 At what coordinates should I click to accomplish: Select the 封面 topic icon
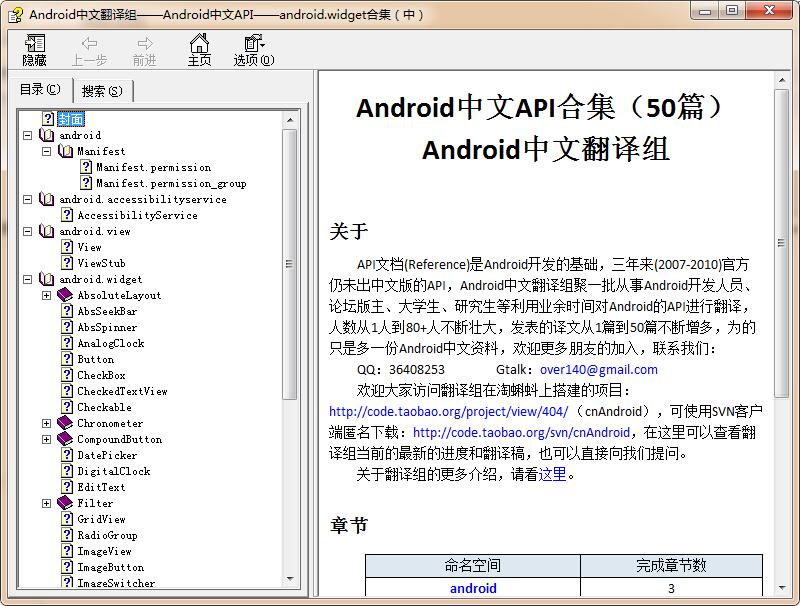(x=48, y=119)
